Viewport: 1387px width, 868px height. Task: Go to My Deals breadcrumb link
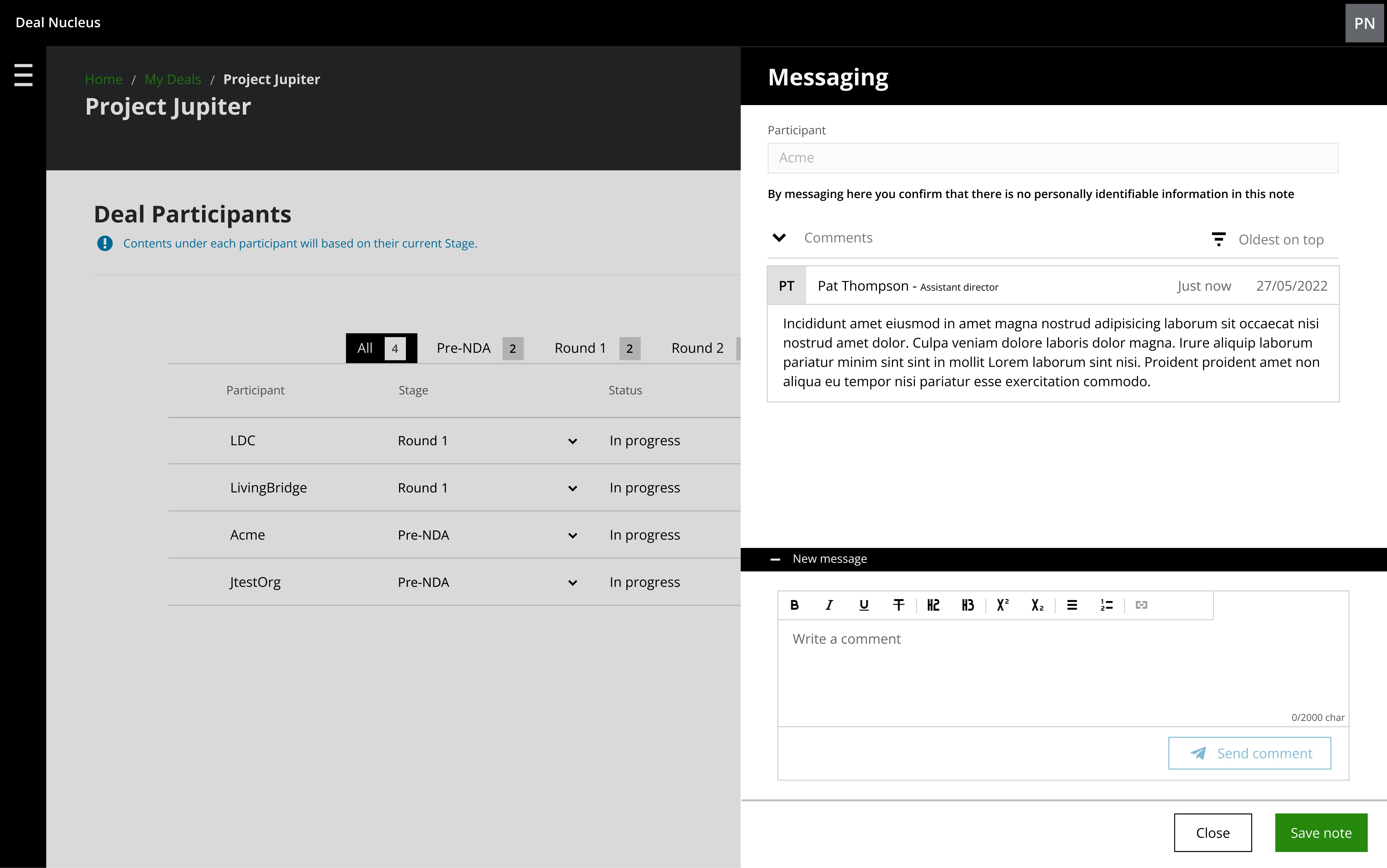tap(172, 79)
